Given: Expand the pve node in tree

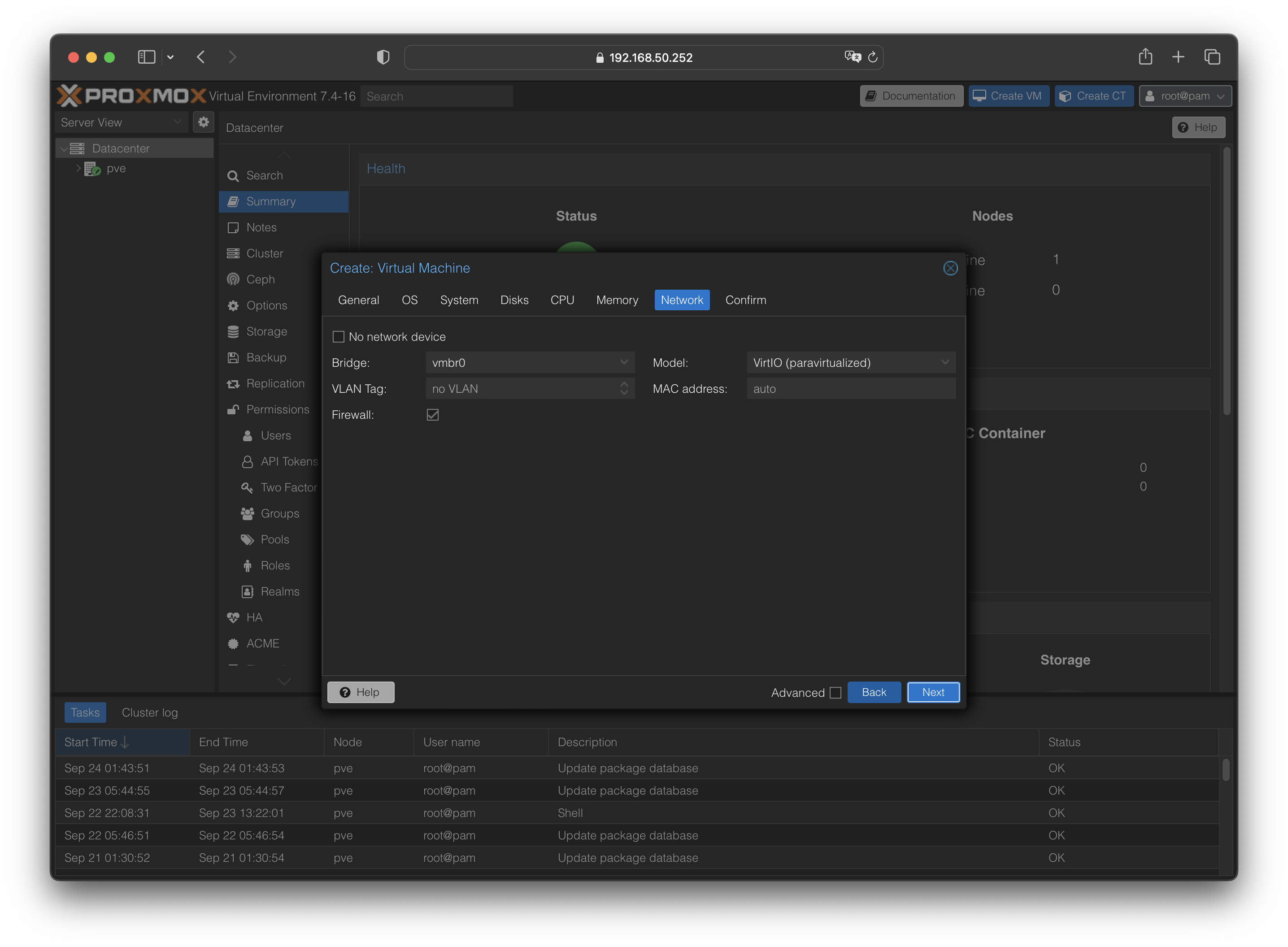Looking at the screenshot, I should [x=78, y=169].
